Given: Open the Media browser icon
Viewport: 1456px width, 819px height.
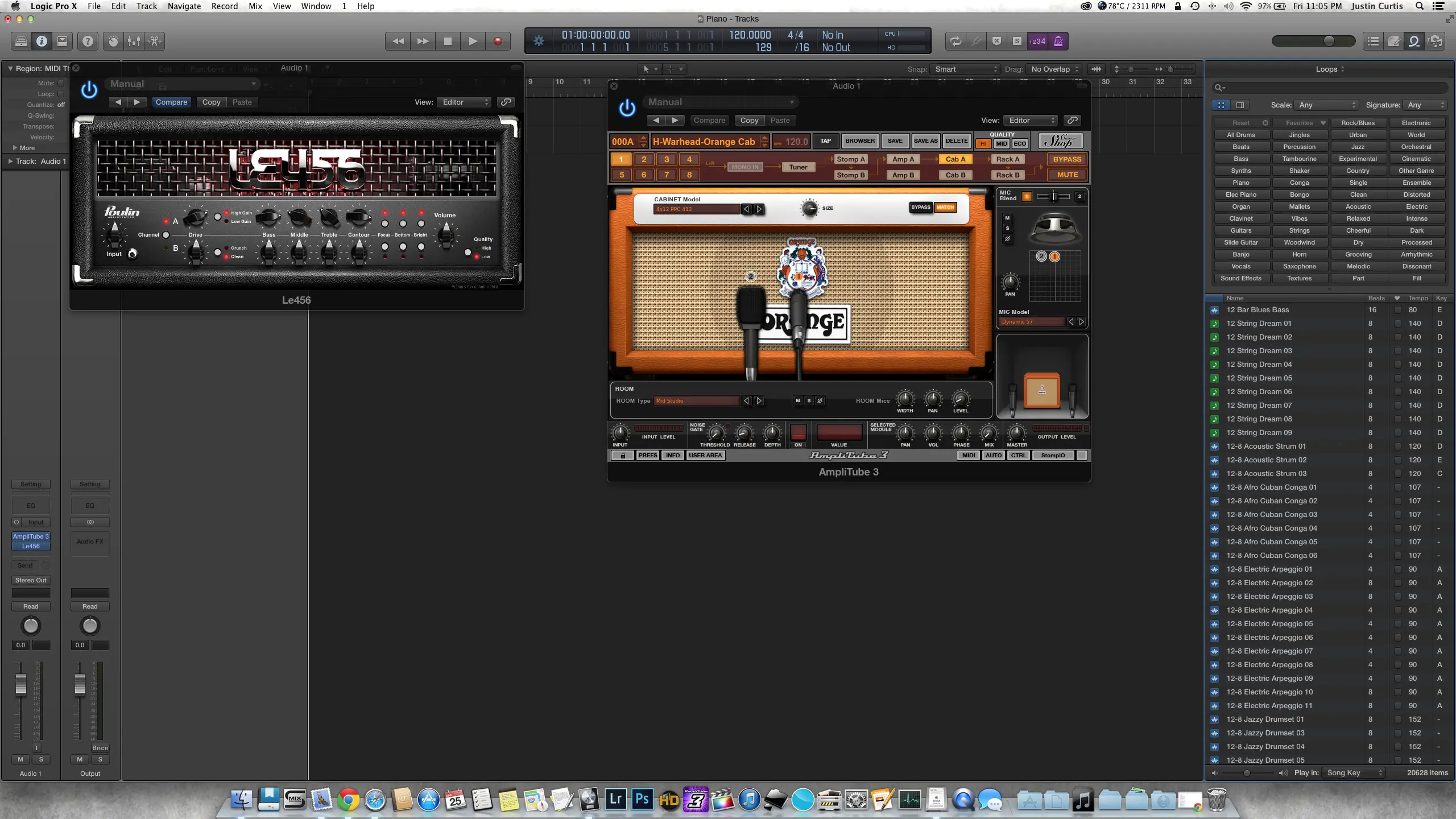Looking at the screenshot, I should (x=1435, y=41).
